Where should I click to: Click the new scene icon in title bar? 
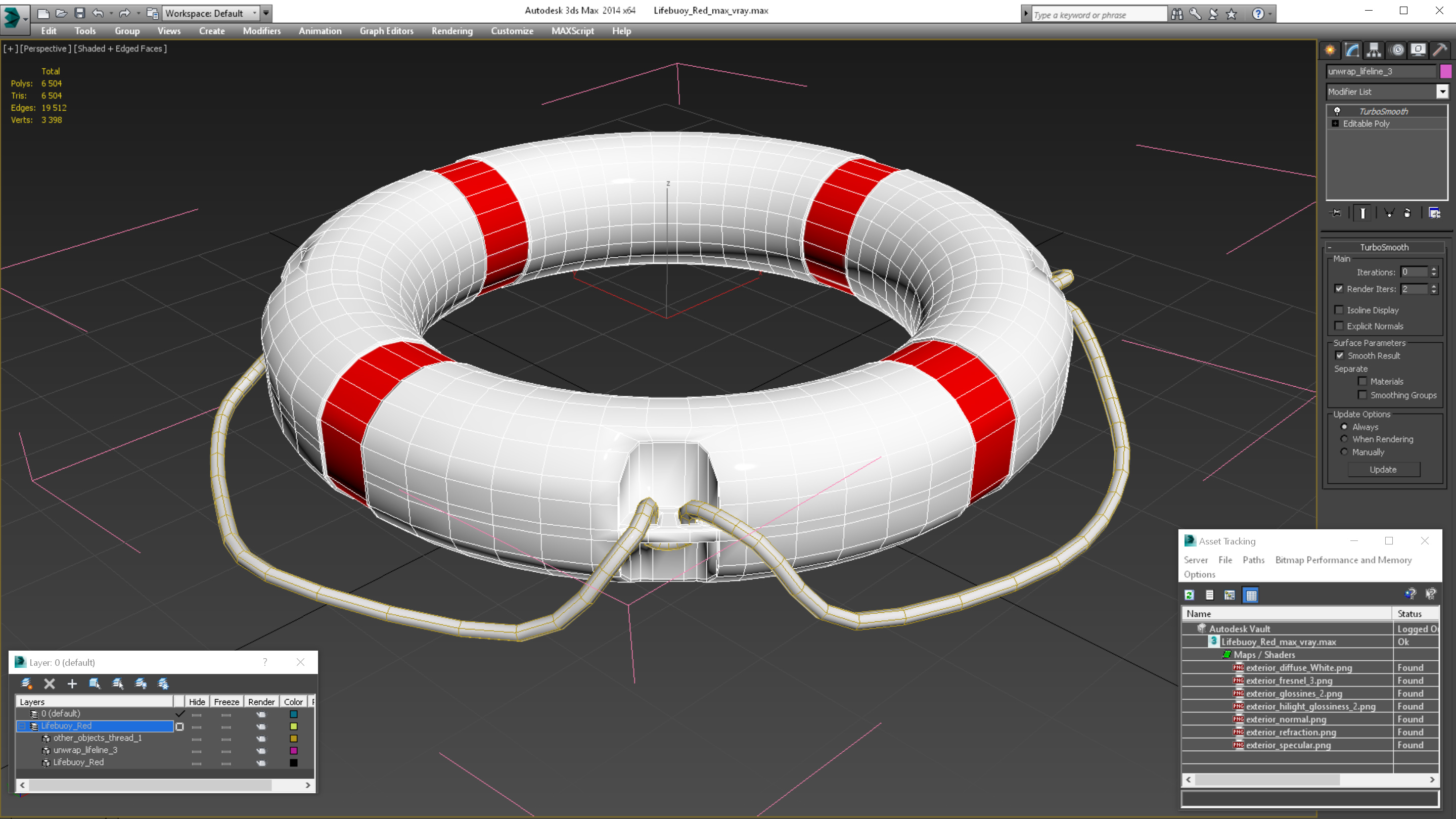[x=43, y=13]
